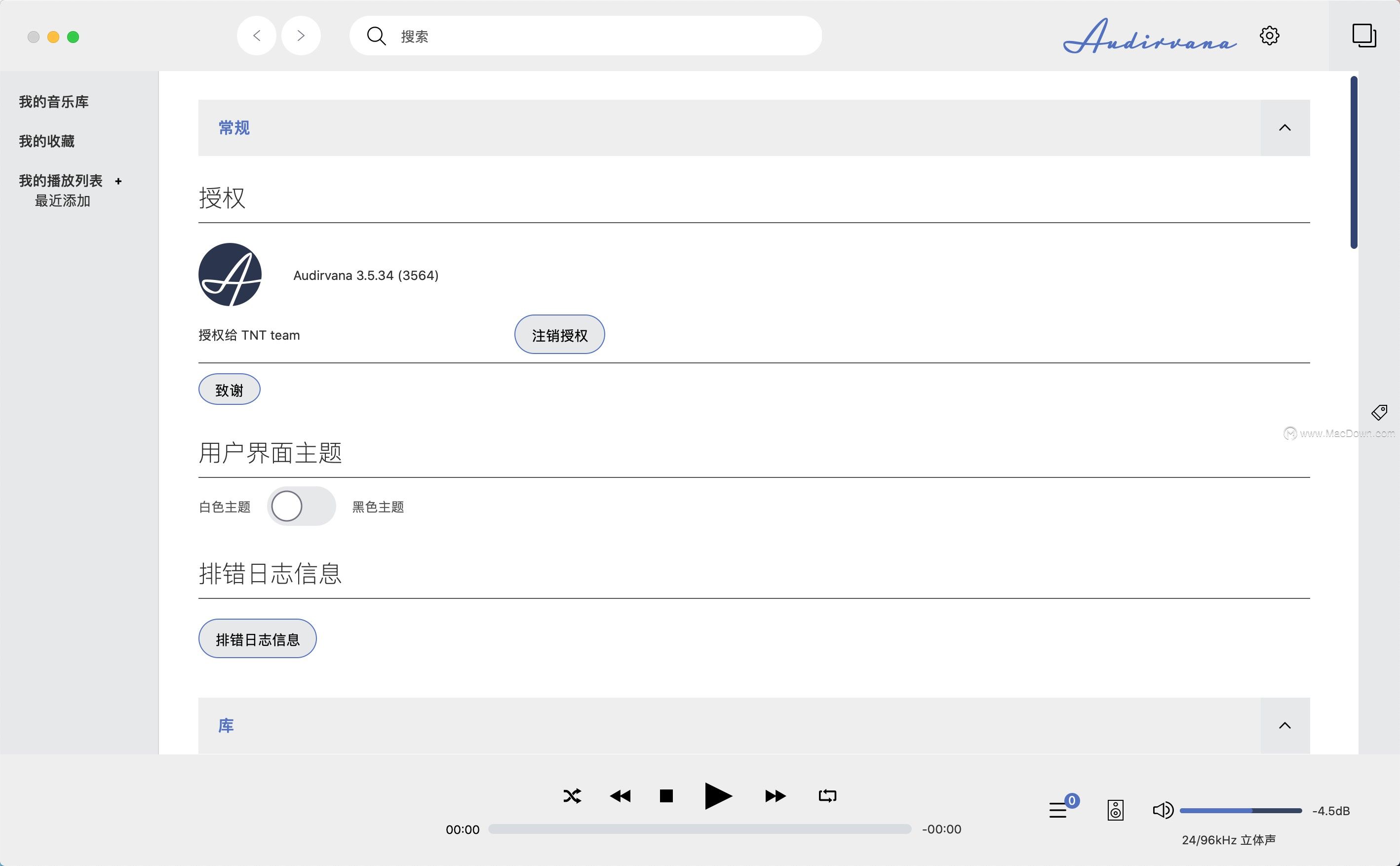The image size is (1400, 866).
Task: Open the 最近添加 playlist
Action: pos(63,201)
